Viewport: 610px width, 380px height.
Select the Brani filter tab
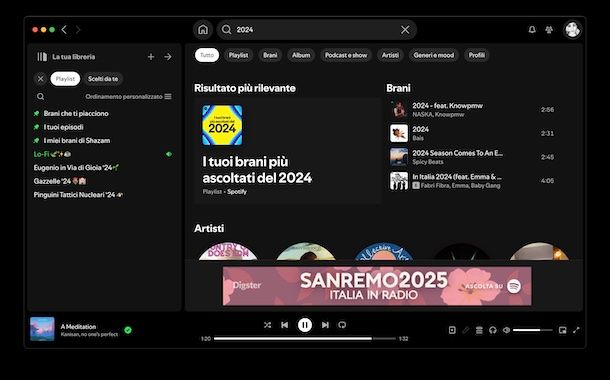(x=270, y=55)
